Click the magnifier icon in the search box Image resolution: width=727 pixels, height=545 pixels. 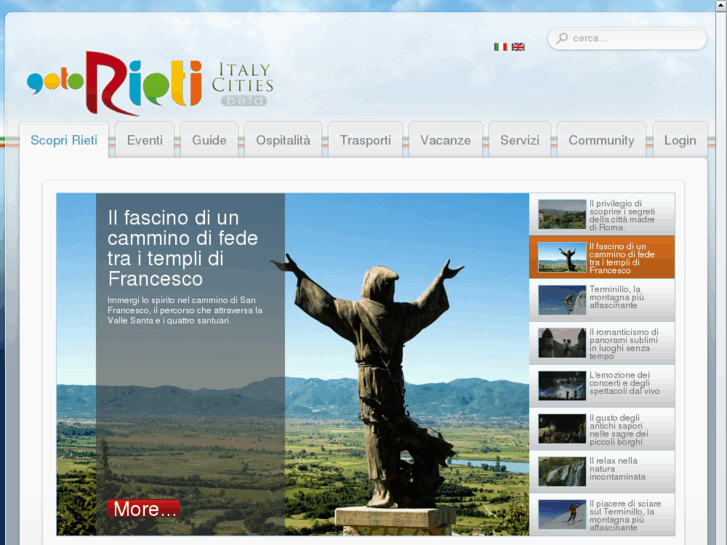click(x=562, y=38)
